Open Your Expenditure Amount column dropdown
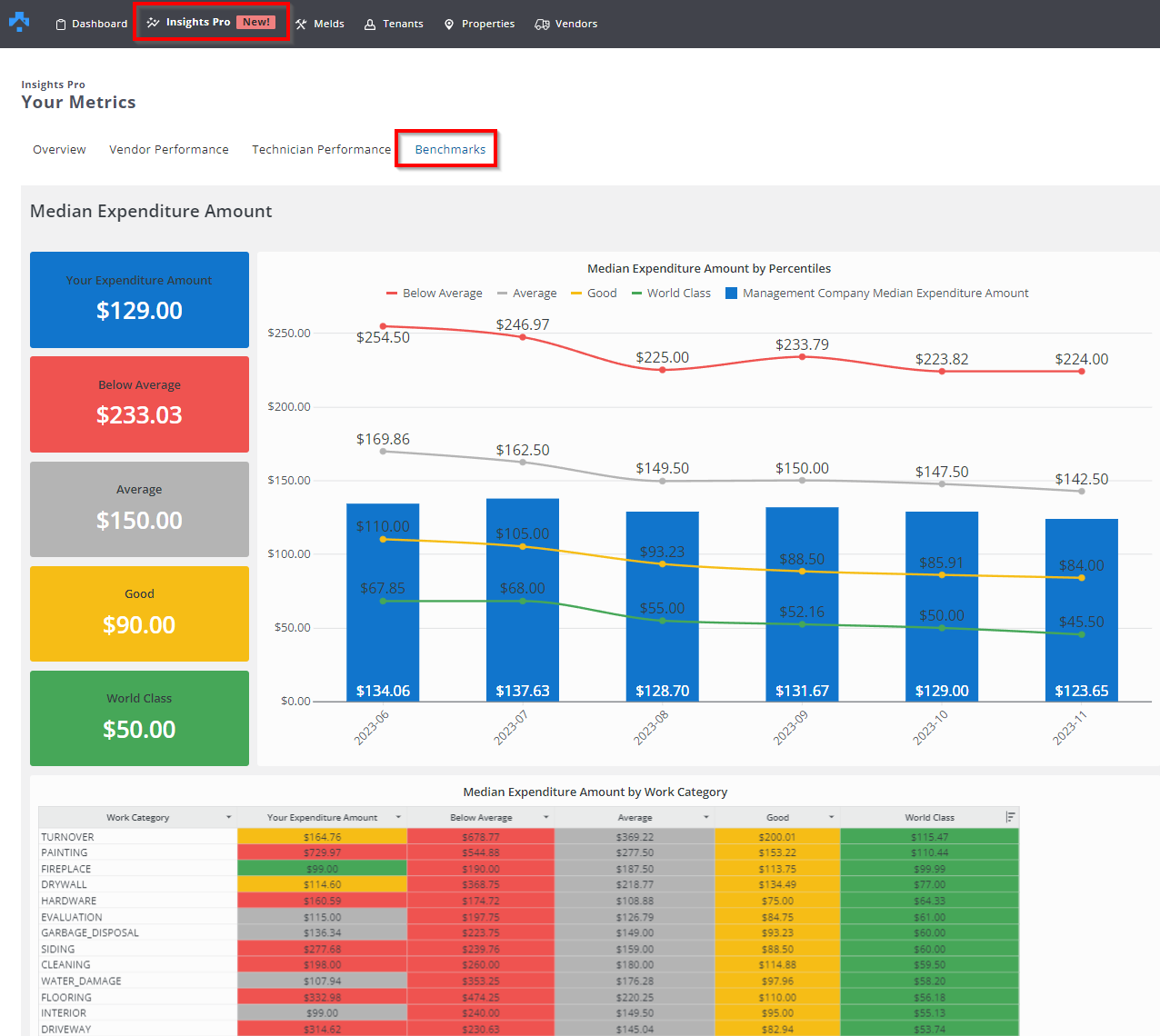The height and width of the screenshot is (1036, 1160). 398,817
